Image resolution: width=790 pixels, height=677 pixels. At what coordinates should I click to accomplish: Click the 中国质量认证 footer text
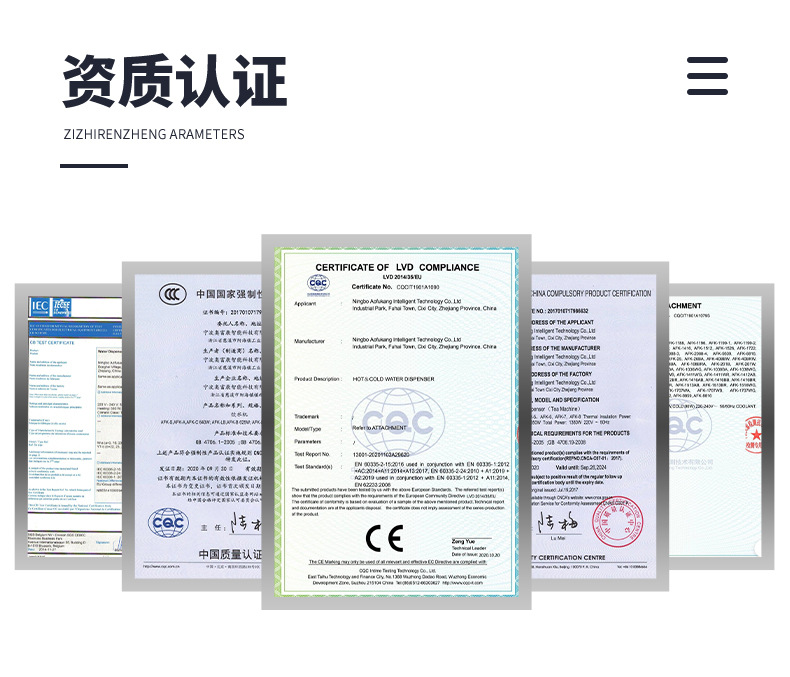point(230,555)
